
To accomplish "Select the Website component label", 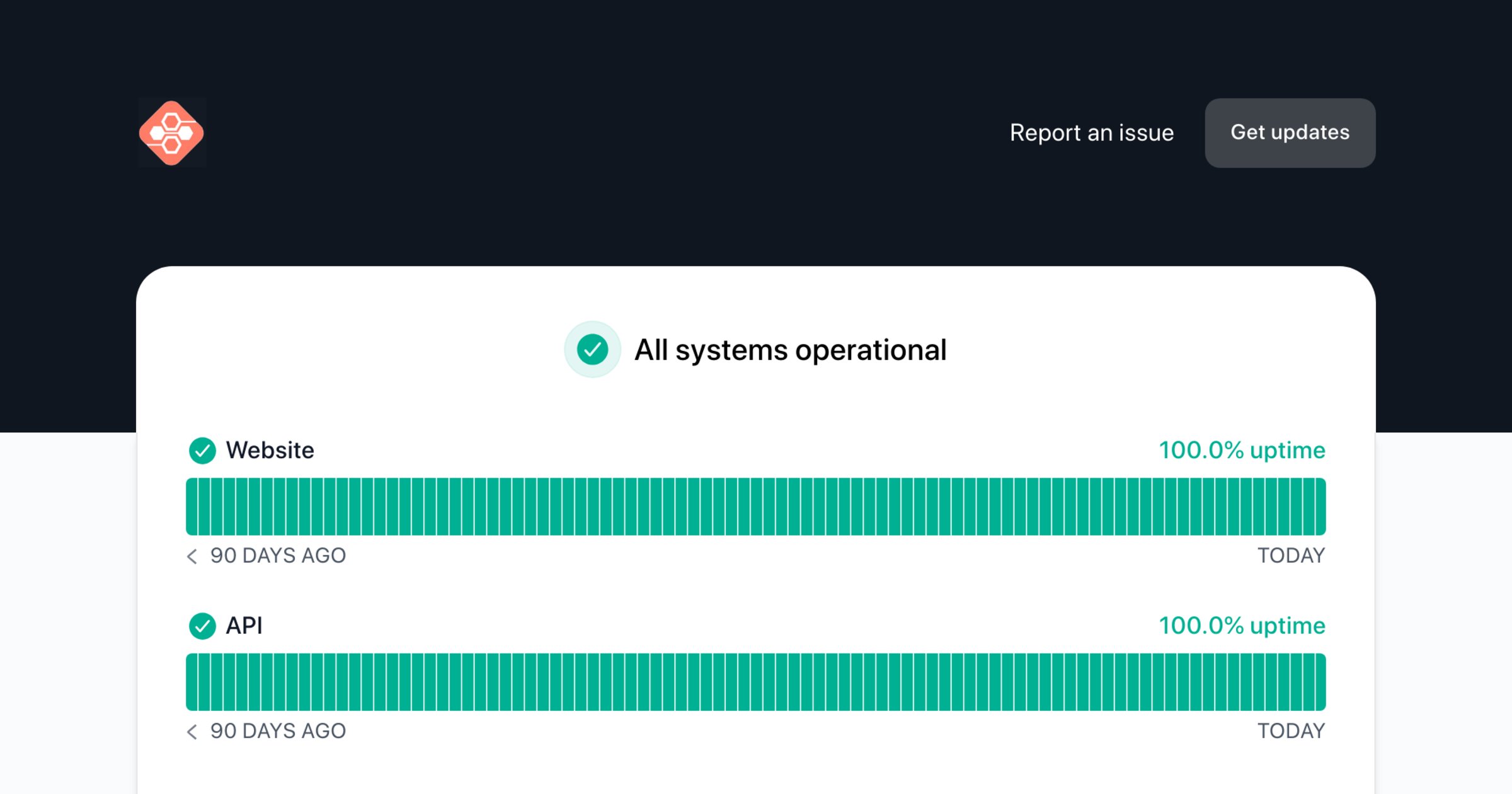I will point(270,450).
